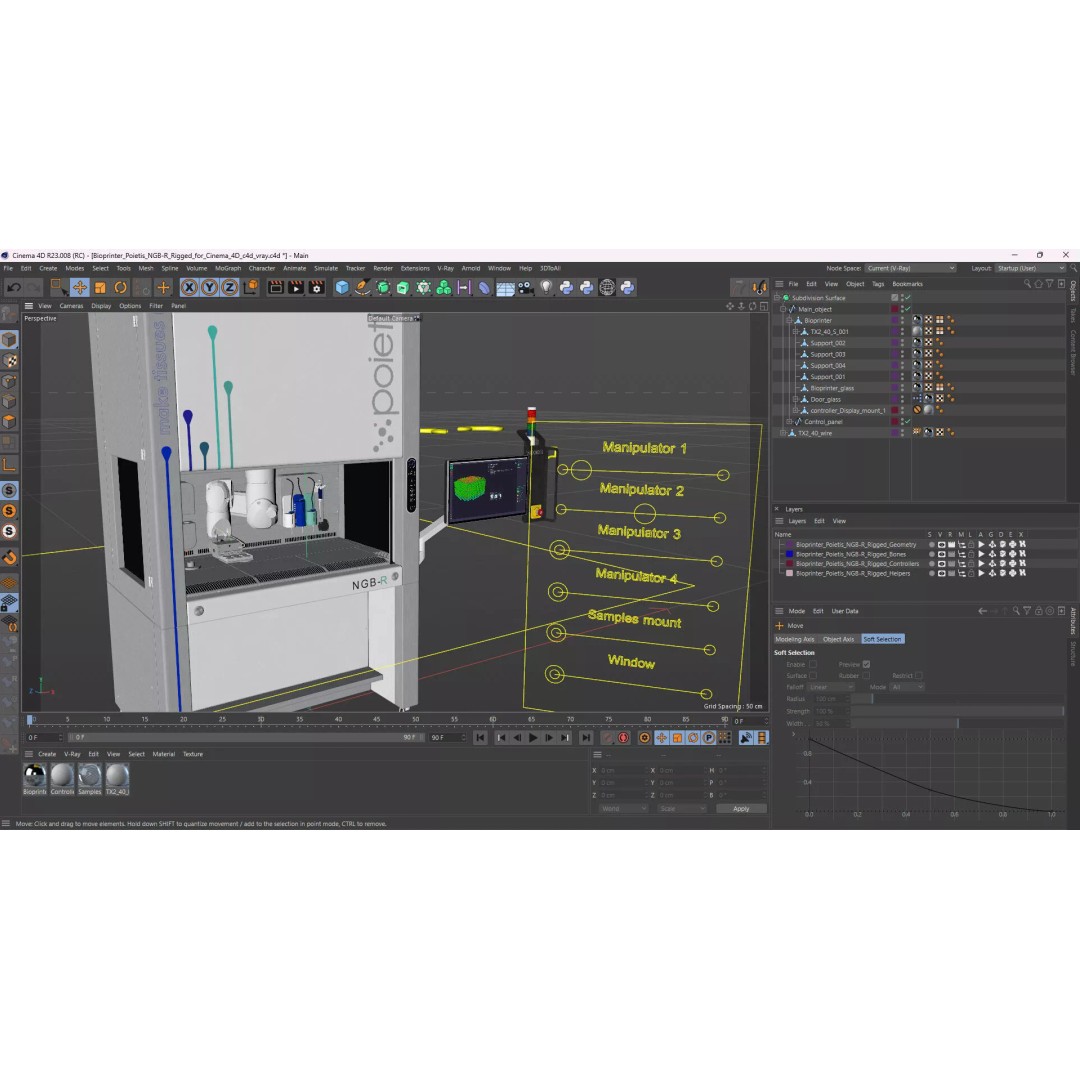
Task: Go to the end of the animation
Action: pyautogui.click(x=585, y=738)
